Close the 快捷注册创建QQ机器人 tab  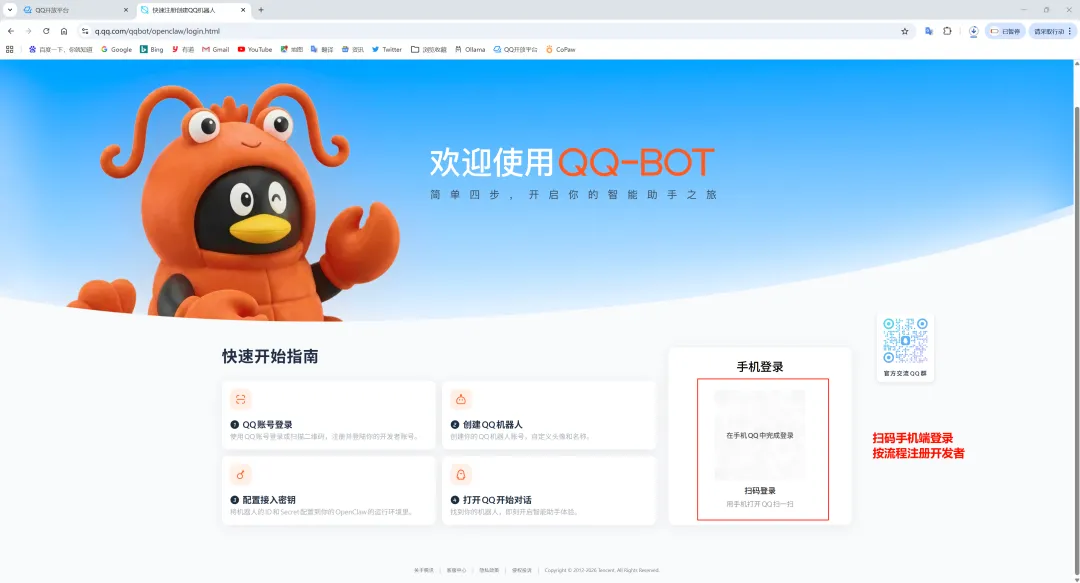tap(243, 10)
